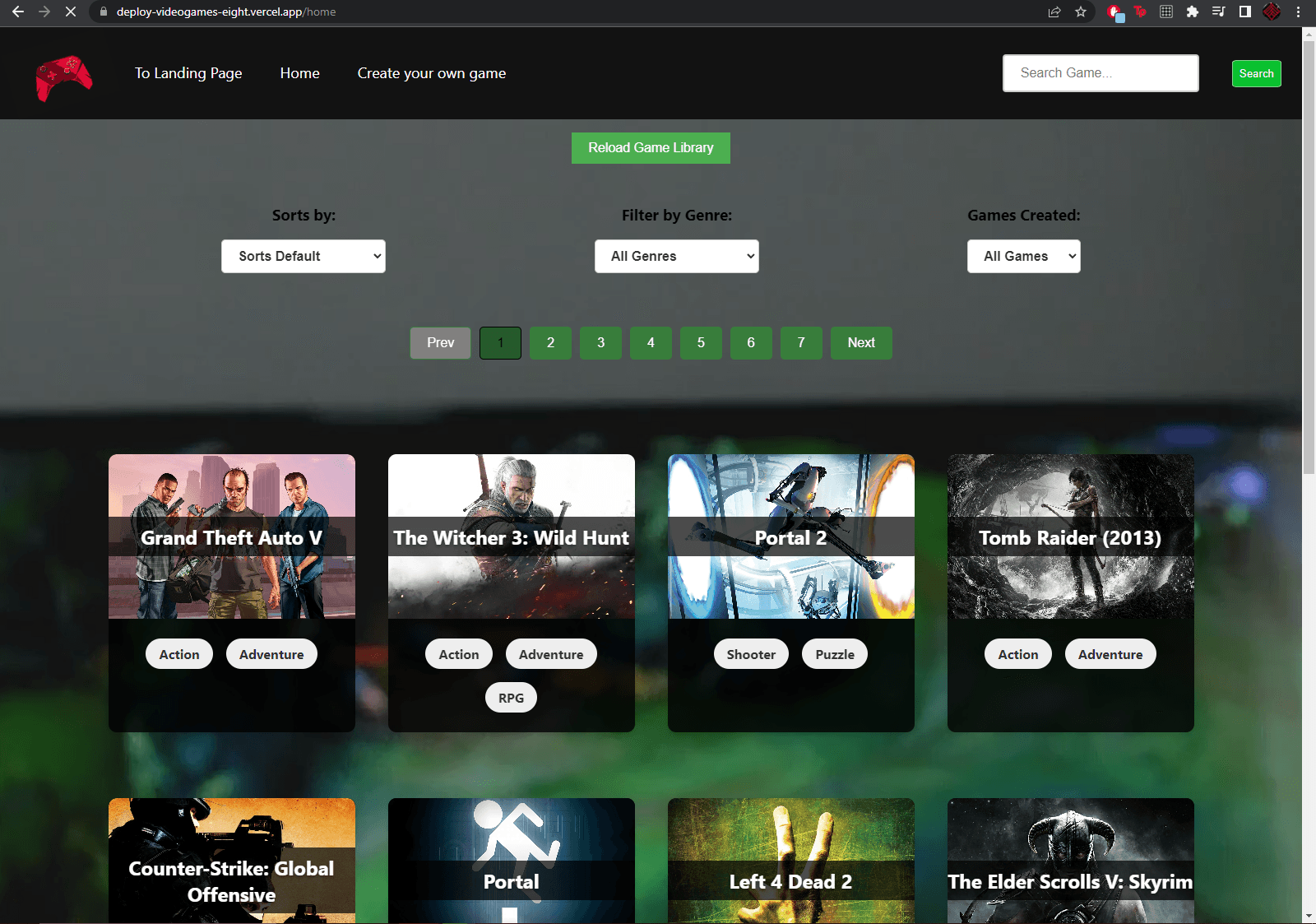Click the scrollbar top arrow

[1309, 35]
